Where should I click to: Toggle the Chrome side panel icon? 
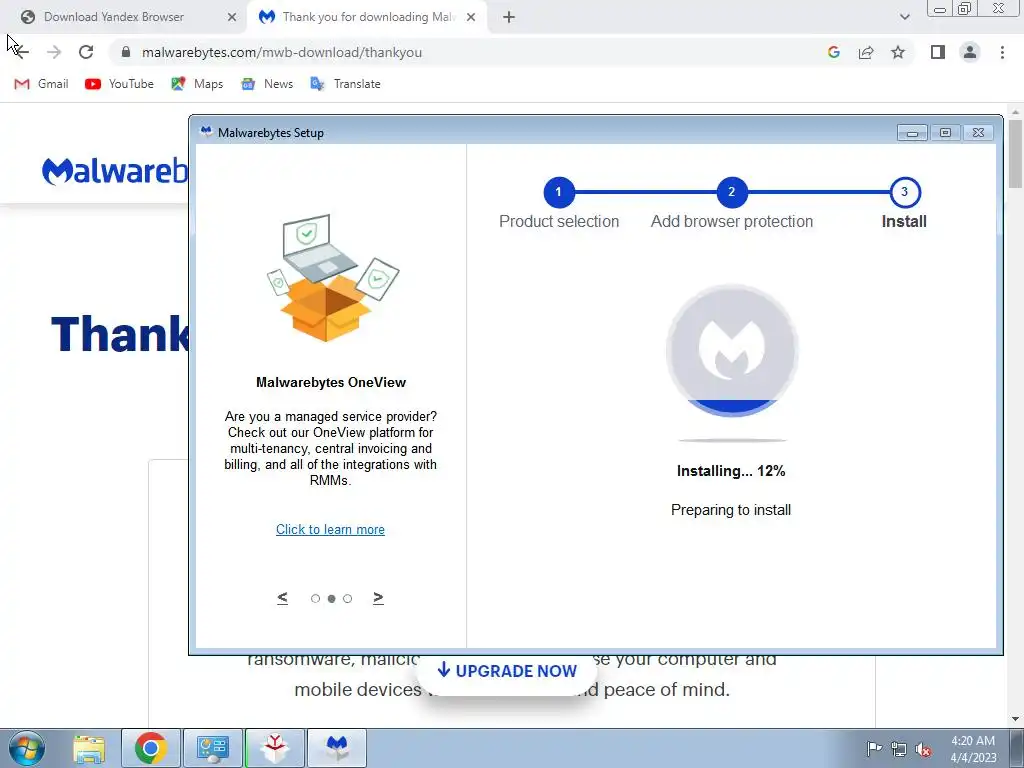coord(938,52)
